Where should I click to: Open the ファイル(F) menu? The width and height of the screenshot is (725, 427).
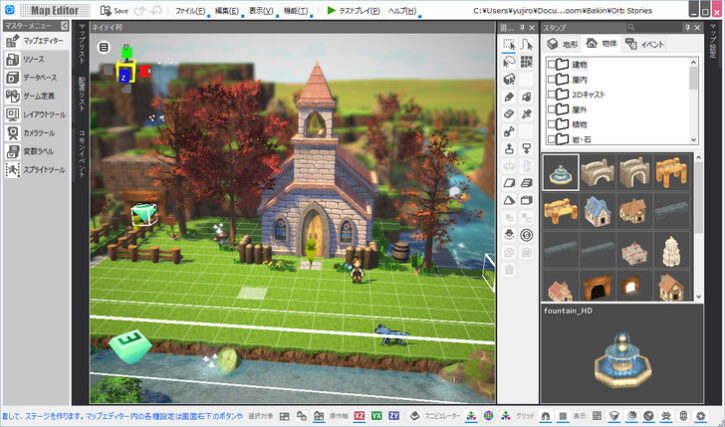click(190, 10)
